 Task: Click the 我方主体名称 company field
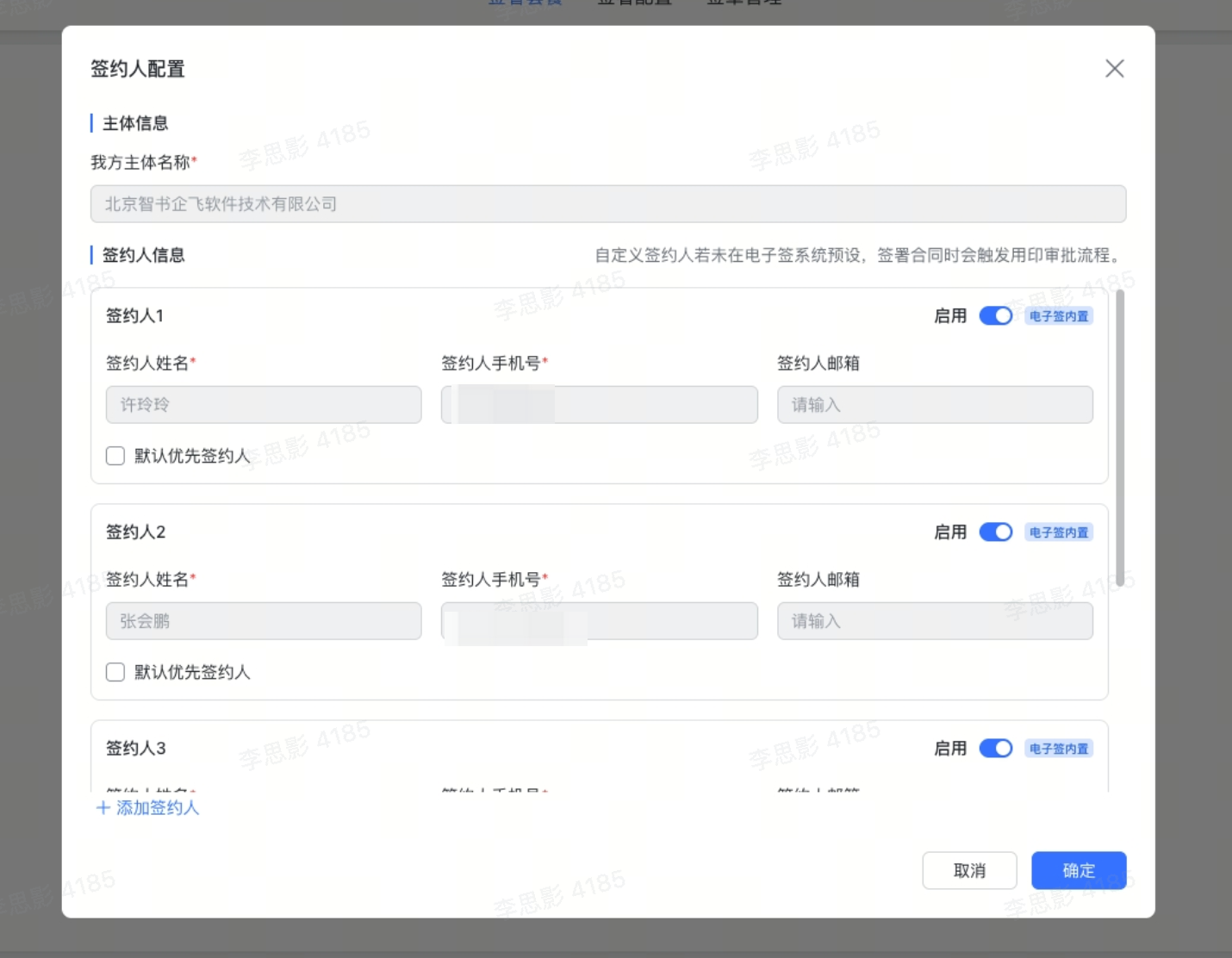(x=608, y=204)
